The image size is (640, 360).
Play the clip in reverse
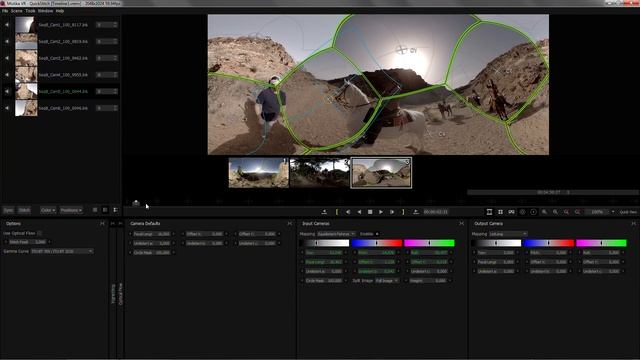(359, 212)
